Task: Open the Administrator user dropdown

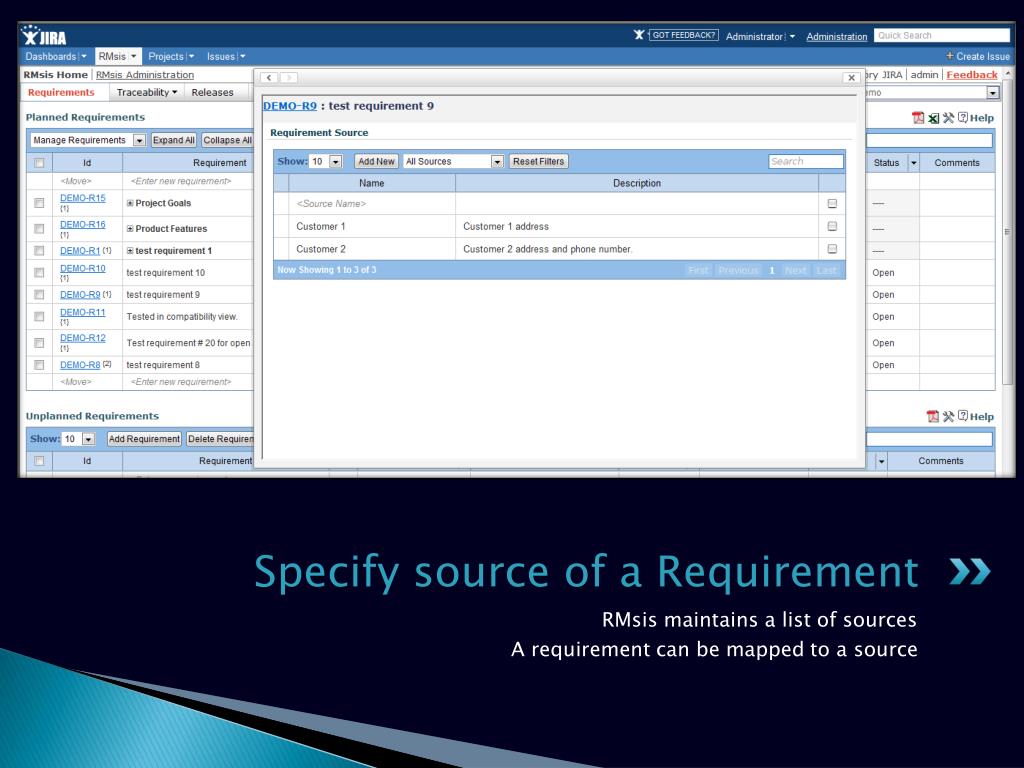Action: pos(760,37)
